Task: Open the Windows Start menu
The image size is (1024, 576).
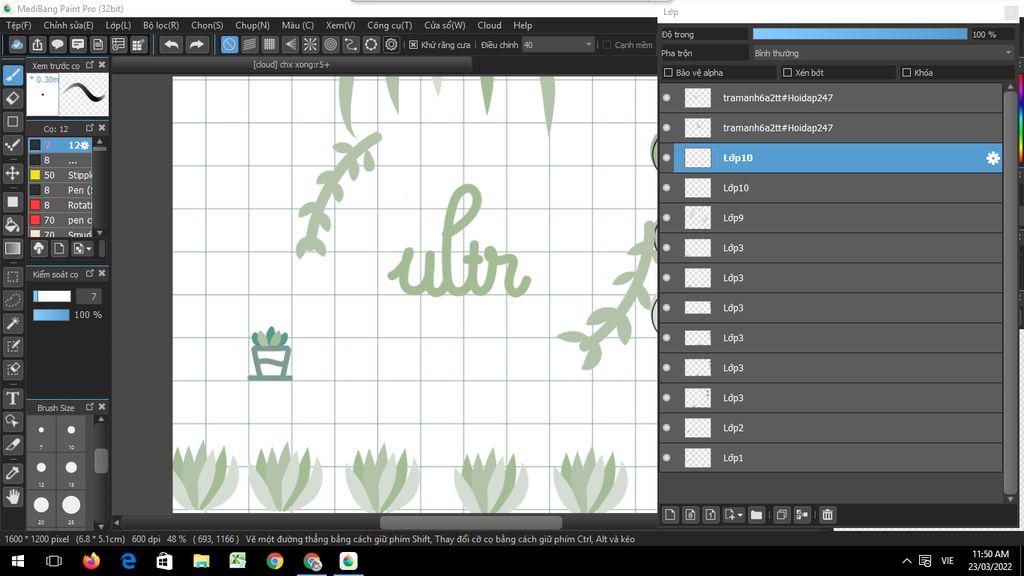Action: (18, 561)
